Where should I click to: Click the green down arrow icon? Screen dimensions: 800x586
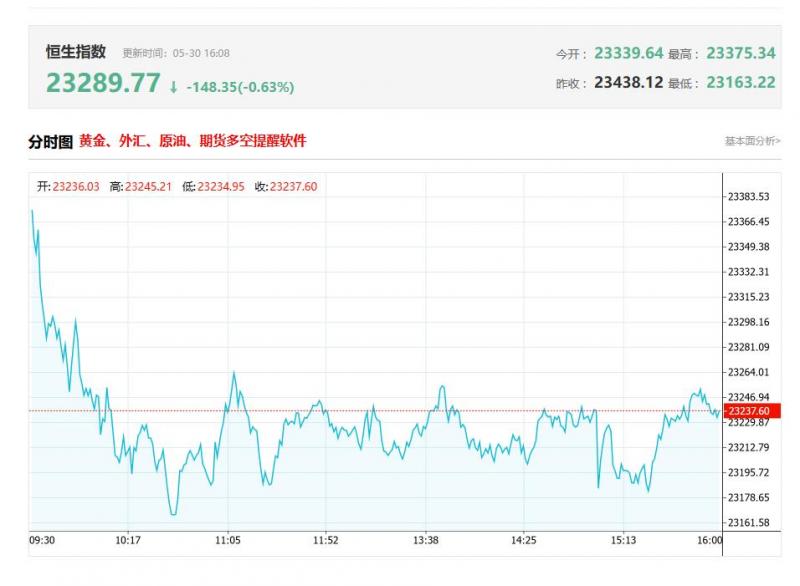coord(173,87)
